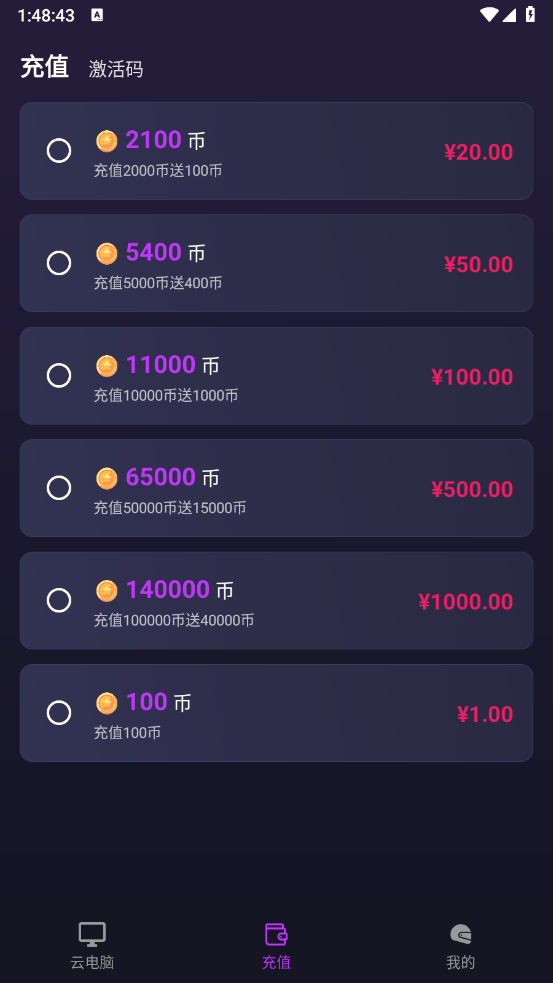The image size is (553, 983).
Task: Choose the 140000 币 radio option
Action: [59, 601]
